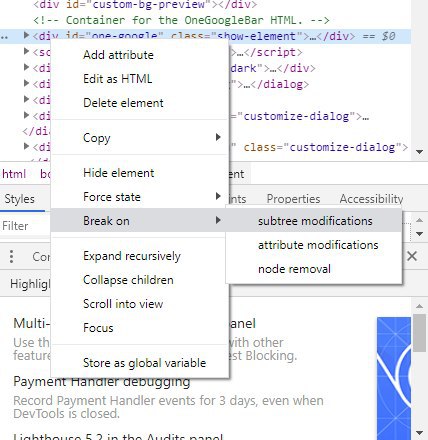
Task: Switch to the Styles tab
Action: click(x=19, y=199)
